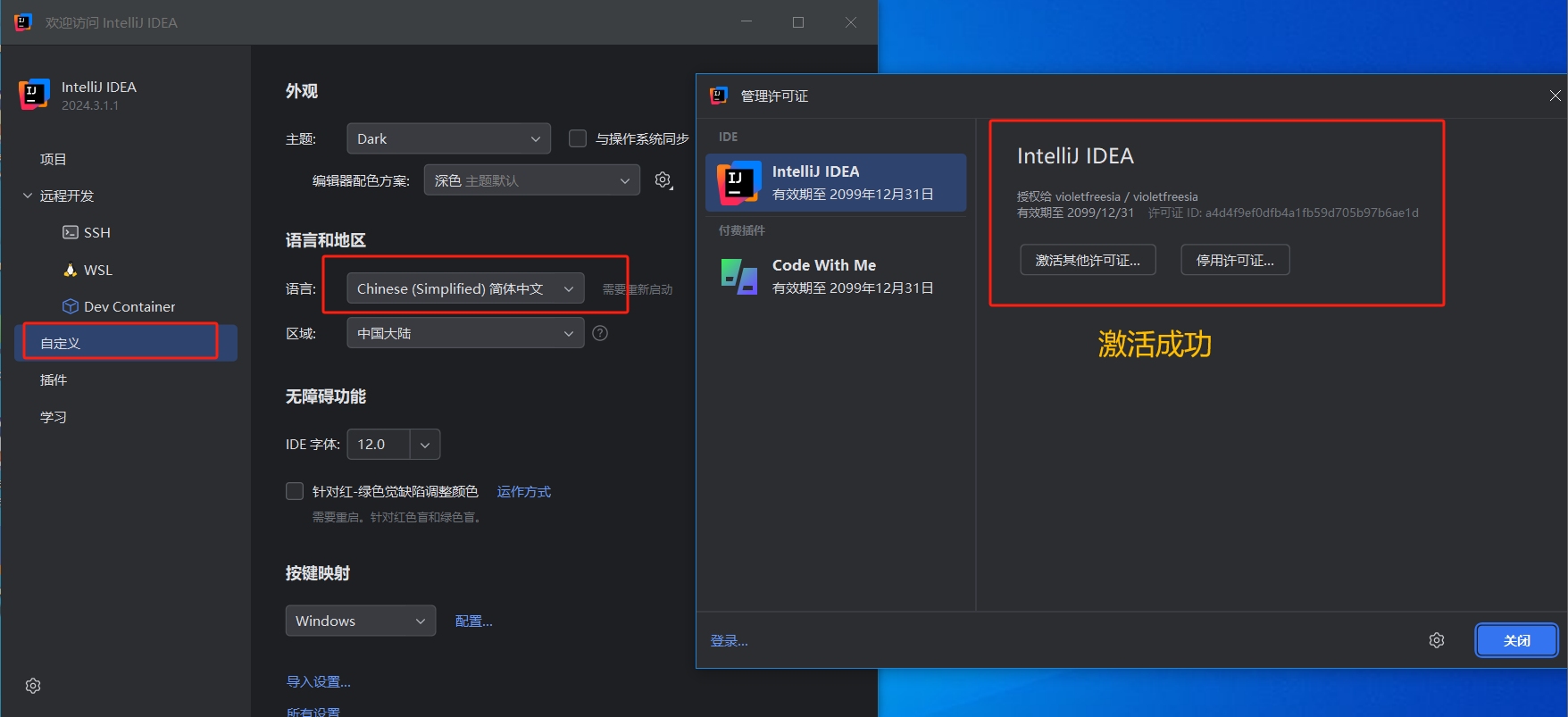Viewport: 1568px width, 717px height.
Task: Click 激活其他许可证... button
Action: click(1088, 260)
